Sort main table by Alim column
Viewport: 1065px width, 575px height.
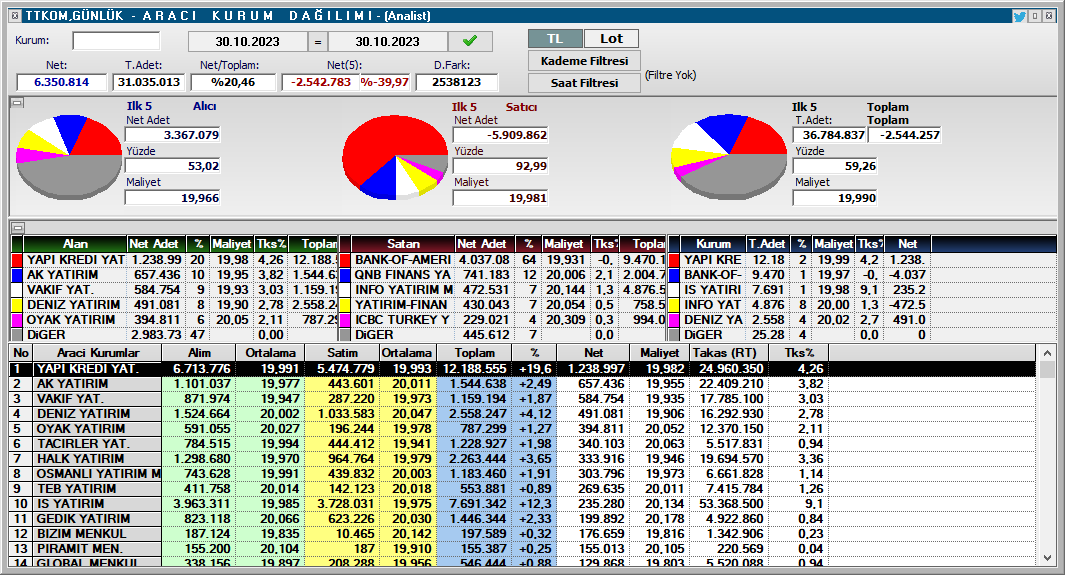199,353
